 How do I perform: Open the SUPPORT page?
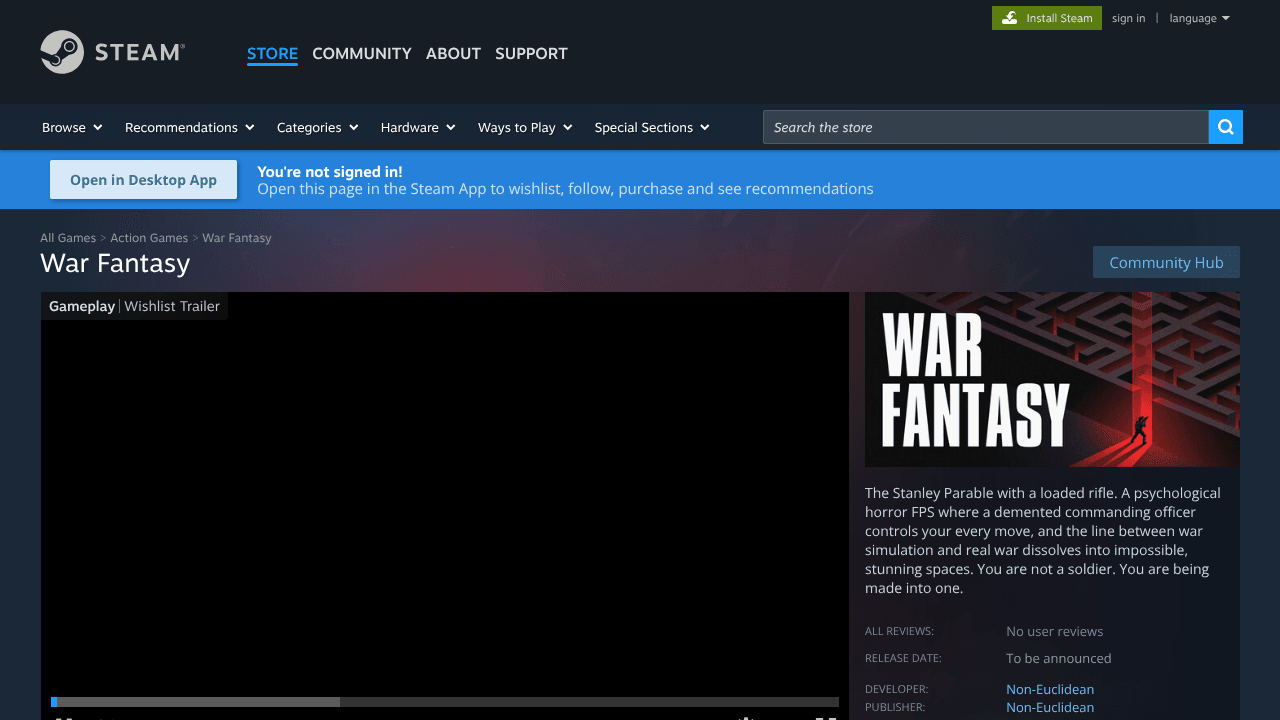coord(531,53)
